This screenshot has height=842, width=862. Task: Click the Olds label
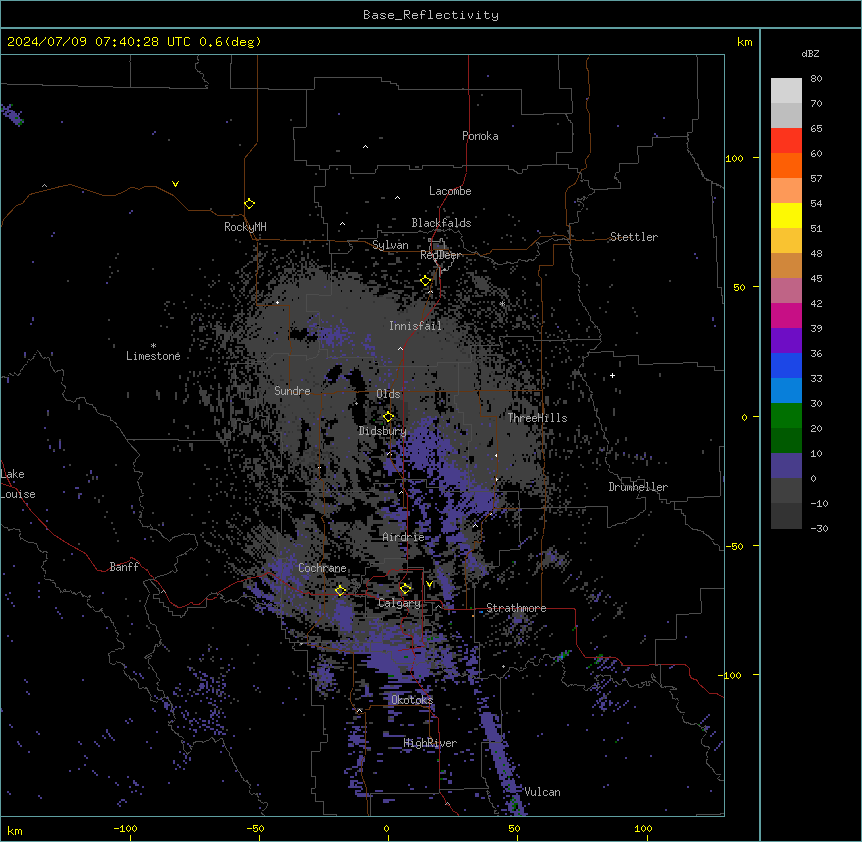(388, 394)
